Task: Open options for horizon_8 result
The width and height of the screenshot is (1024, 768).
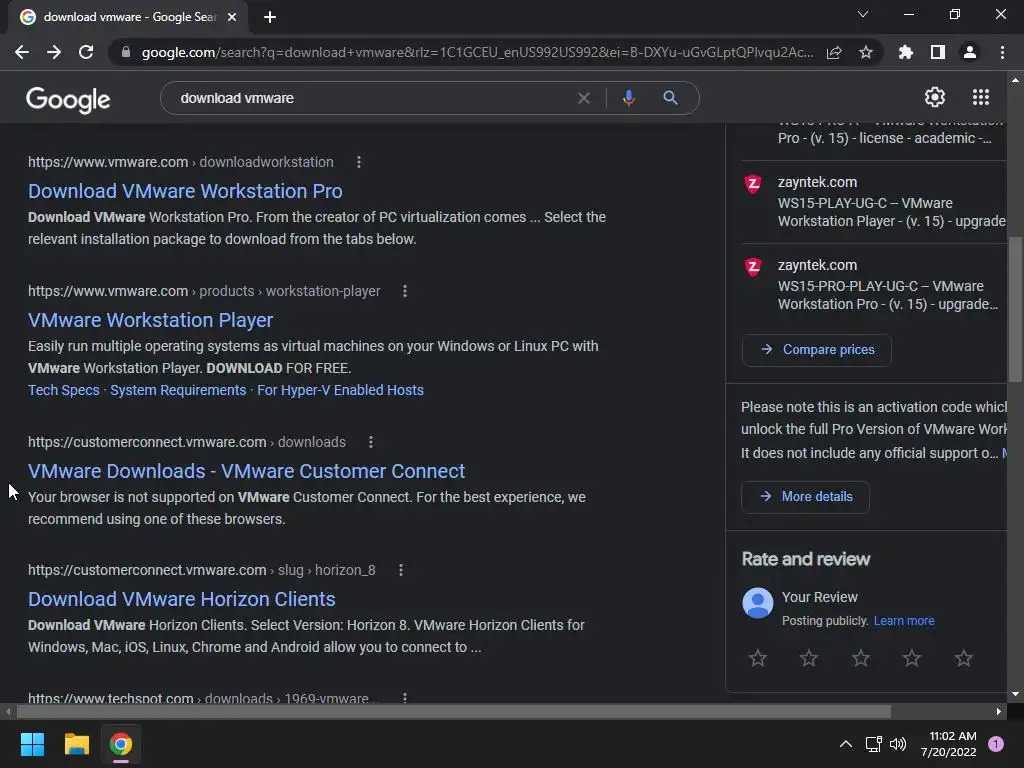Action: click(401, 570)
